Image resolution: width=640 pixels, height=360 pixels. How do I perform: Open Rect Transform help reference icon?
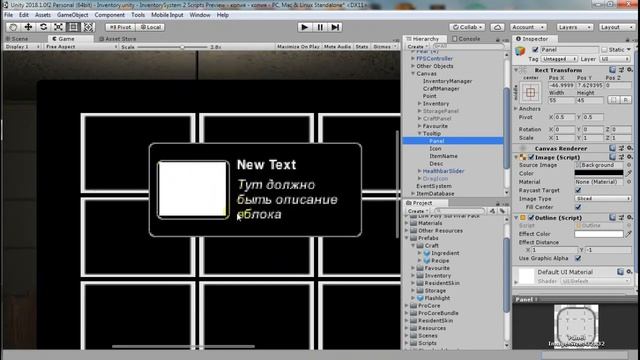pos(612,70)
